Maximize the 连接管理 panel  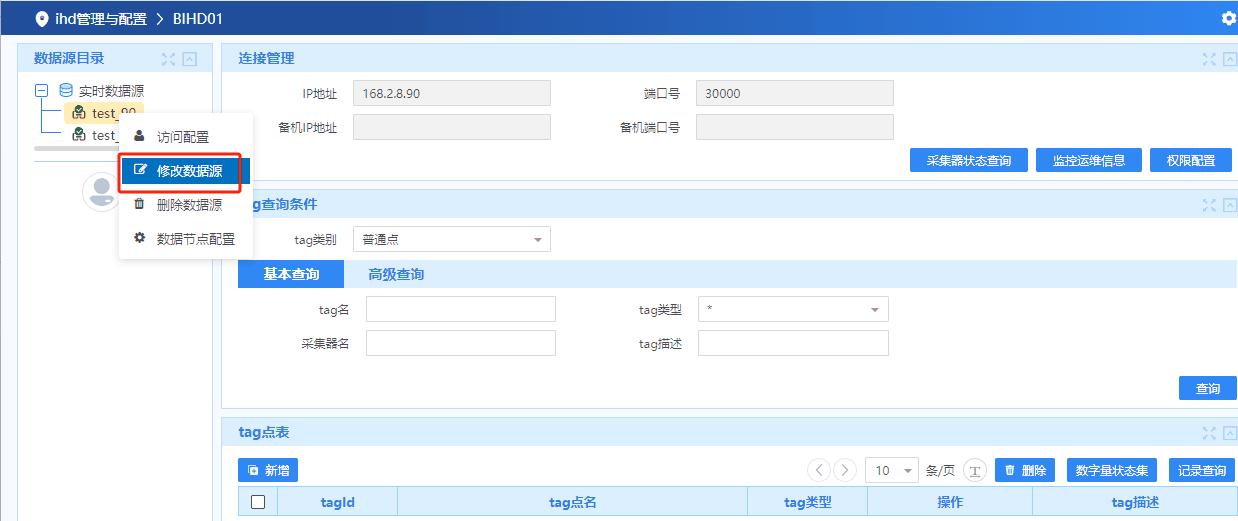tap(1209, 59)
